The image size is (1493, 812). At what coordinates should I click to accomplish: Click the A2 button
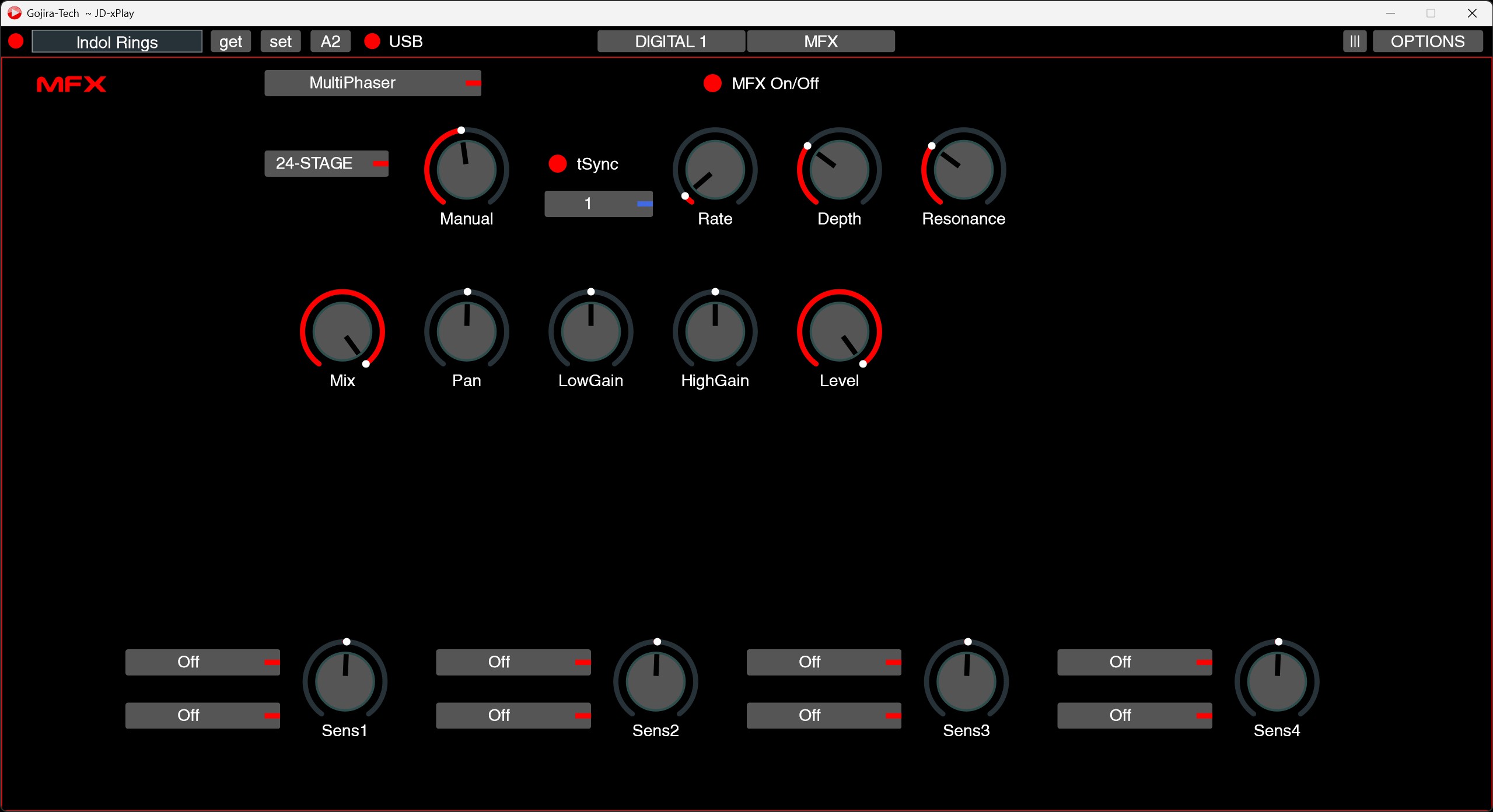click(331, 41)
